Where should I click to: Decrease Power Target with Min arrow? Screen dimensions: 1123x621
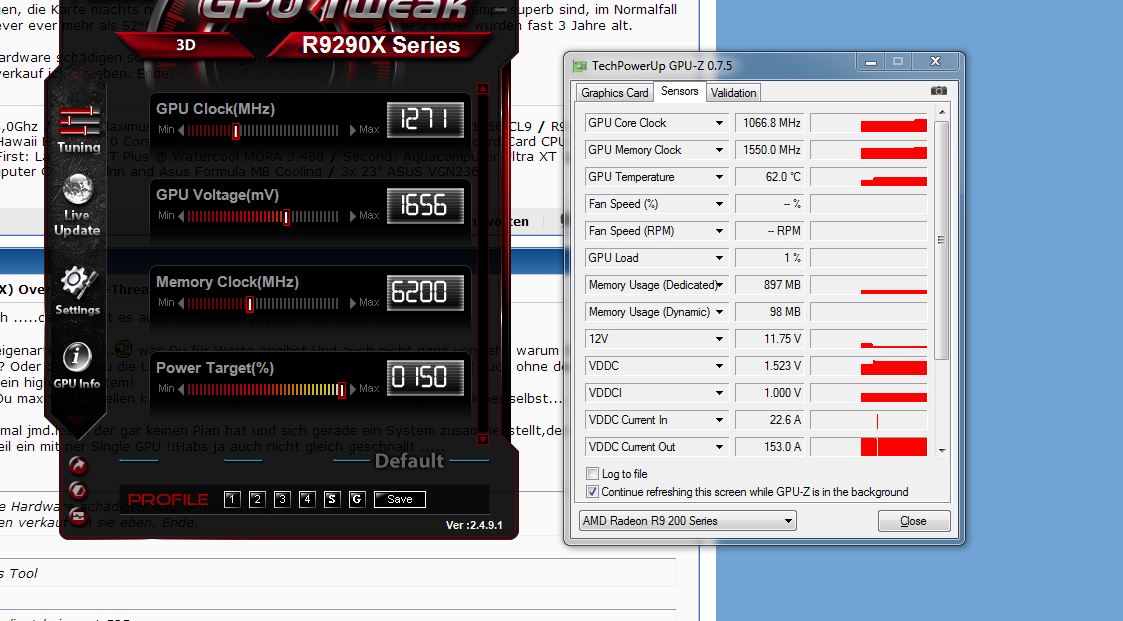(181, 389)
